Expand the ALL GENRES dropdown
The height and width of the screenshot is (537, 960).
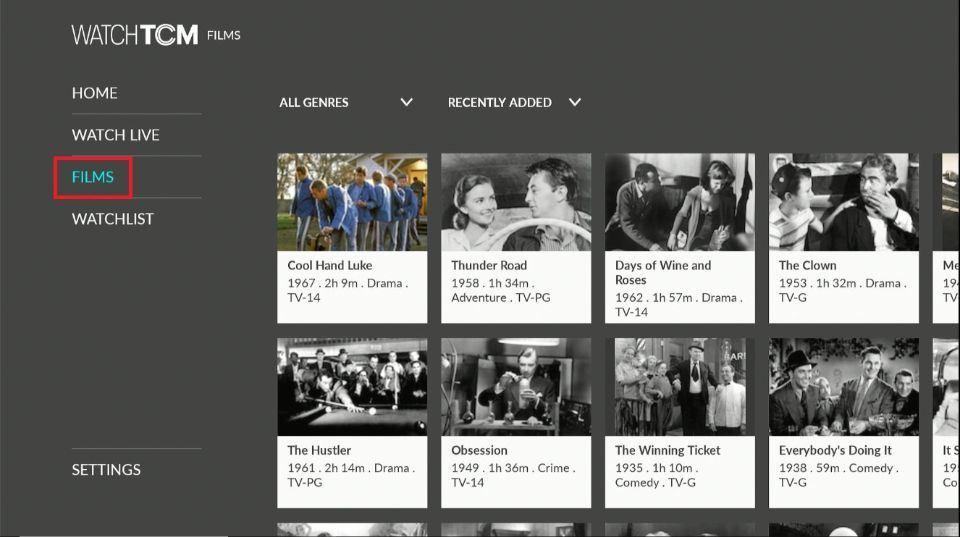(346, 102)
